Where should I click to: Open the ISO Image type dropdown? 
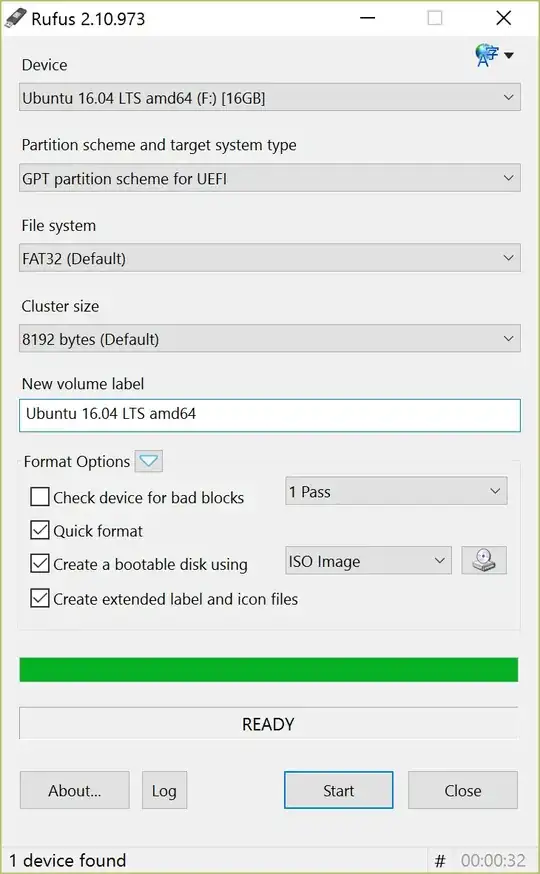point(368,561)
